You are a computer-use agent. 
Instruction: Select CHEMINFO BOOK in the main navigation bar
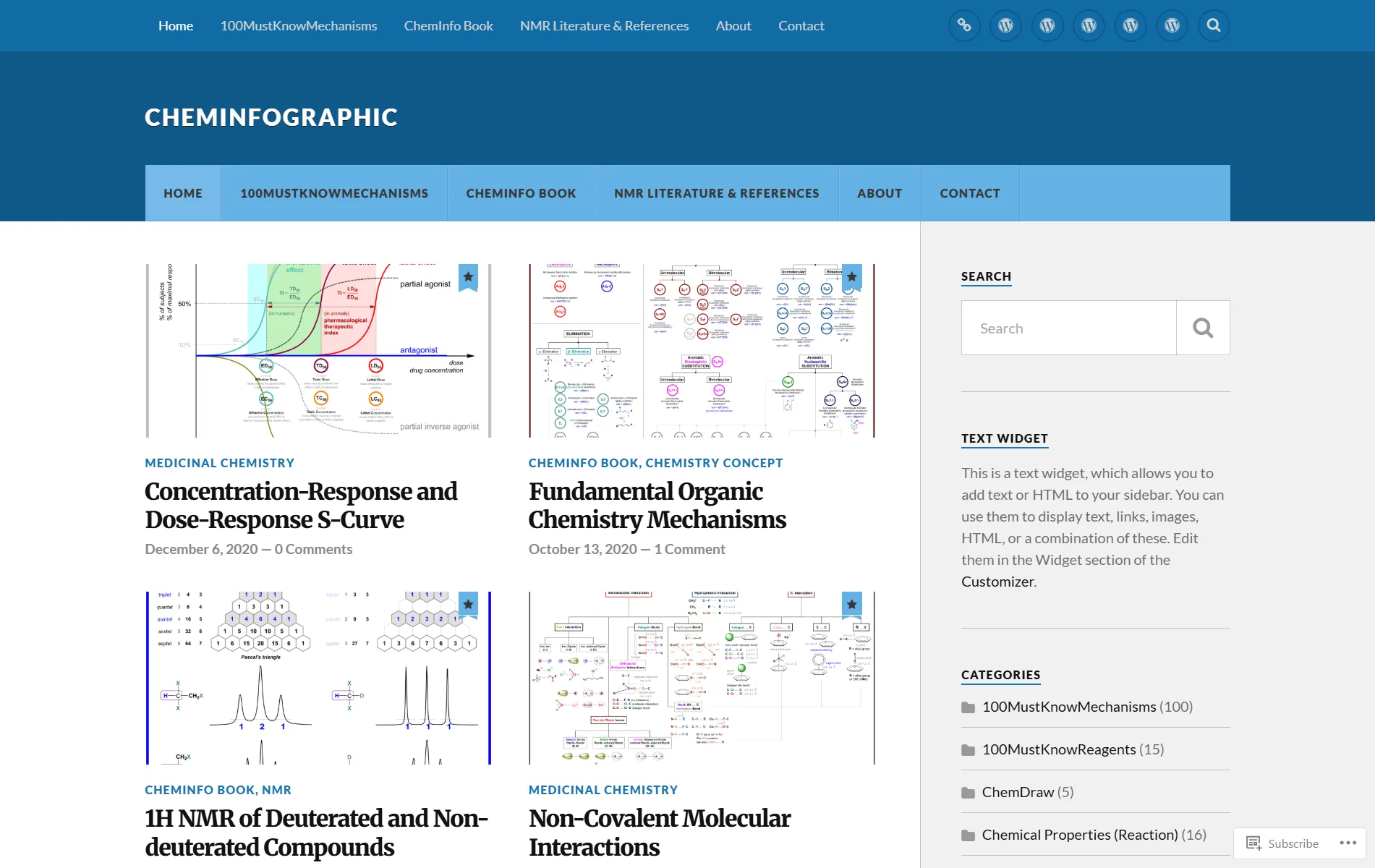pyautogui.click(x=521, y=193)
